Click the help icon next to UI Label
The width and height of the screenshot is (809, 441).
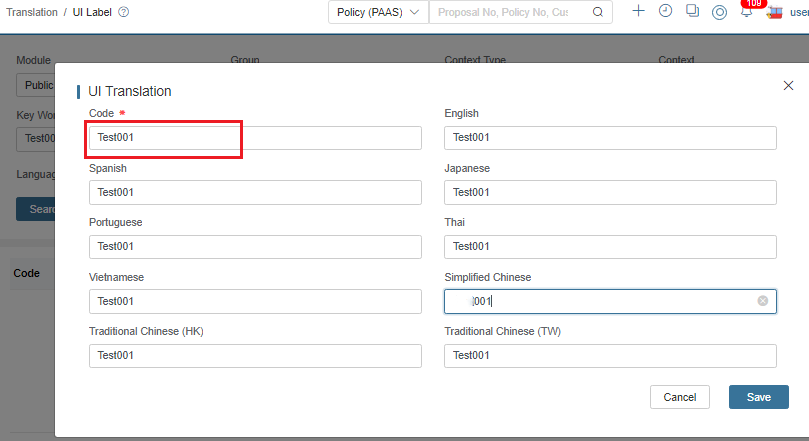point(123,12)
